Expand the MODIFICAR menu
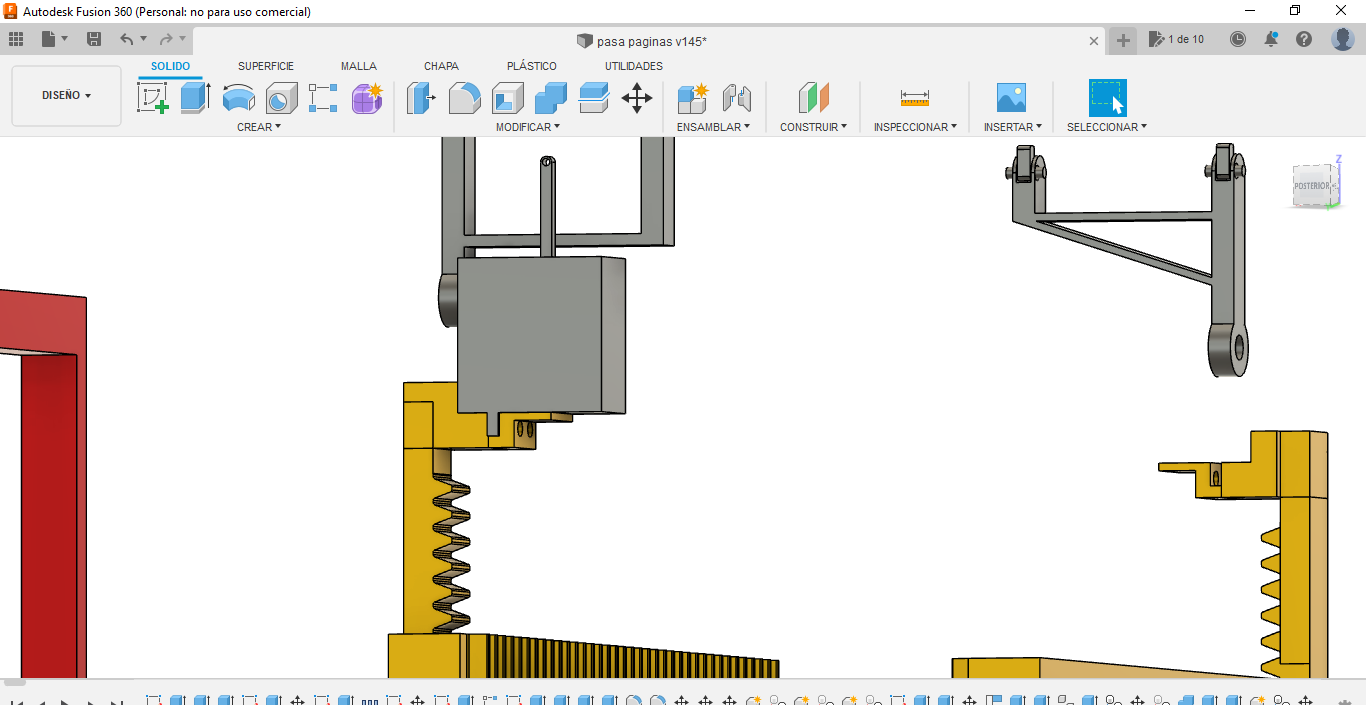The image size is (1366, 705). (527, 127)
